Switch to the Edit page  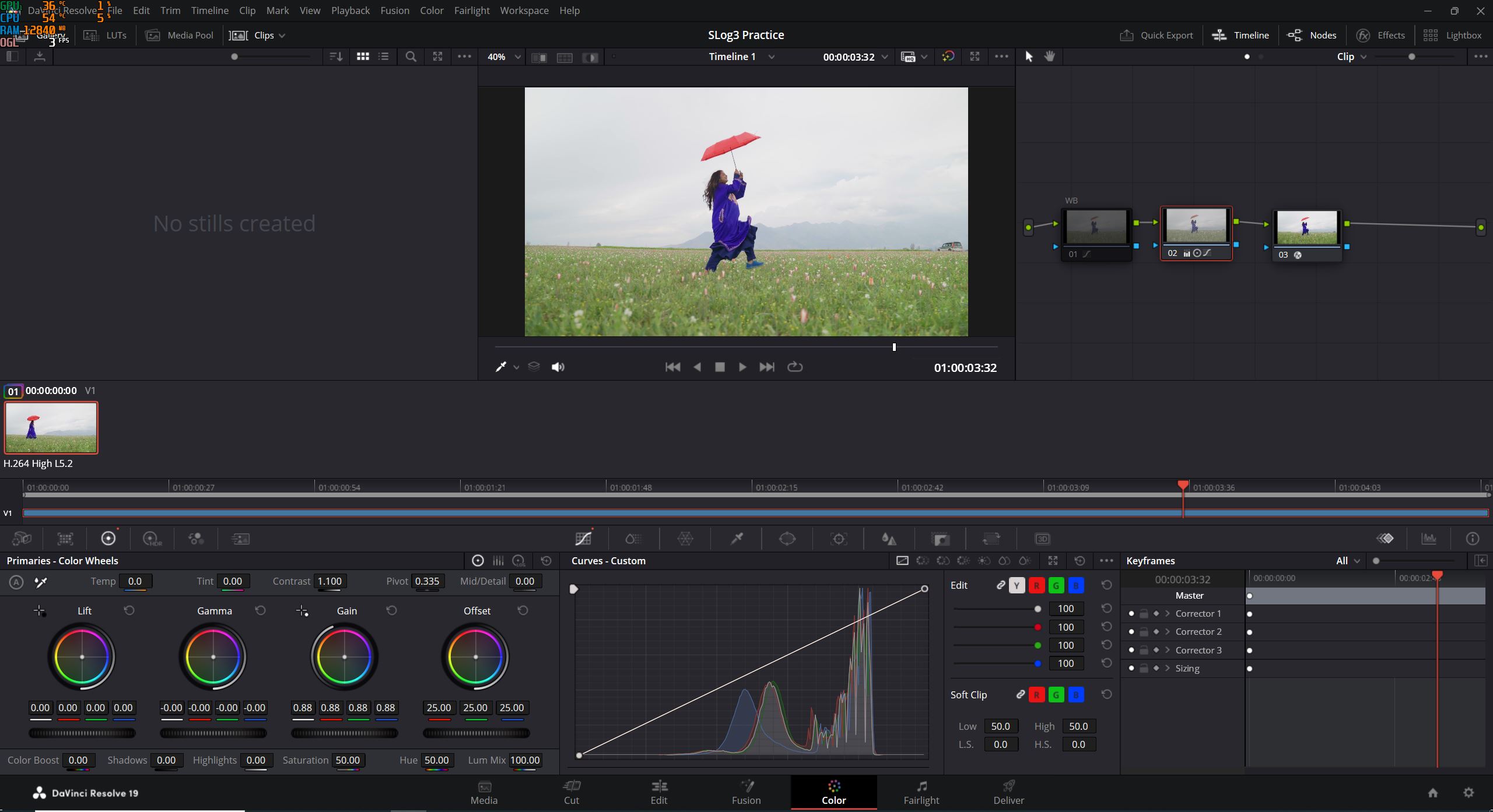[659, 793]
